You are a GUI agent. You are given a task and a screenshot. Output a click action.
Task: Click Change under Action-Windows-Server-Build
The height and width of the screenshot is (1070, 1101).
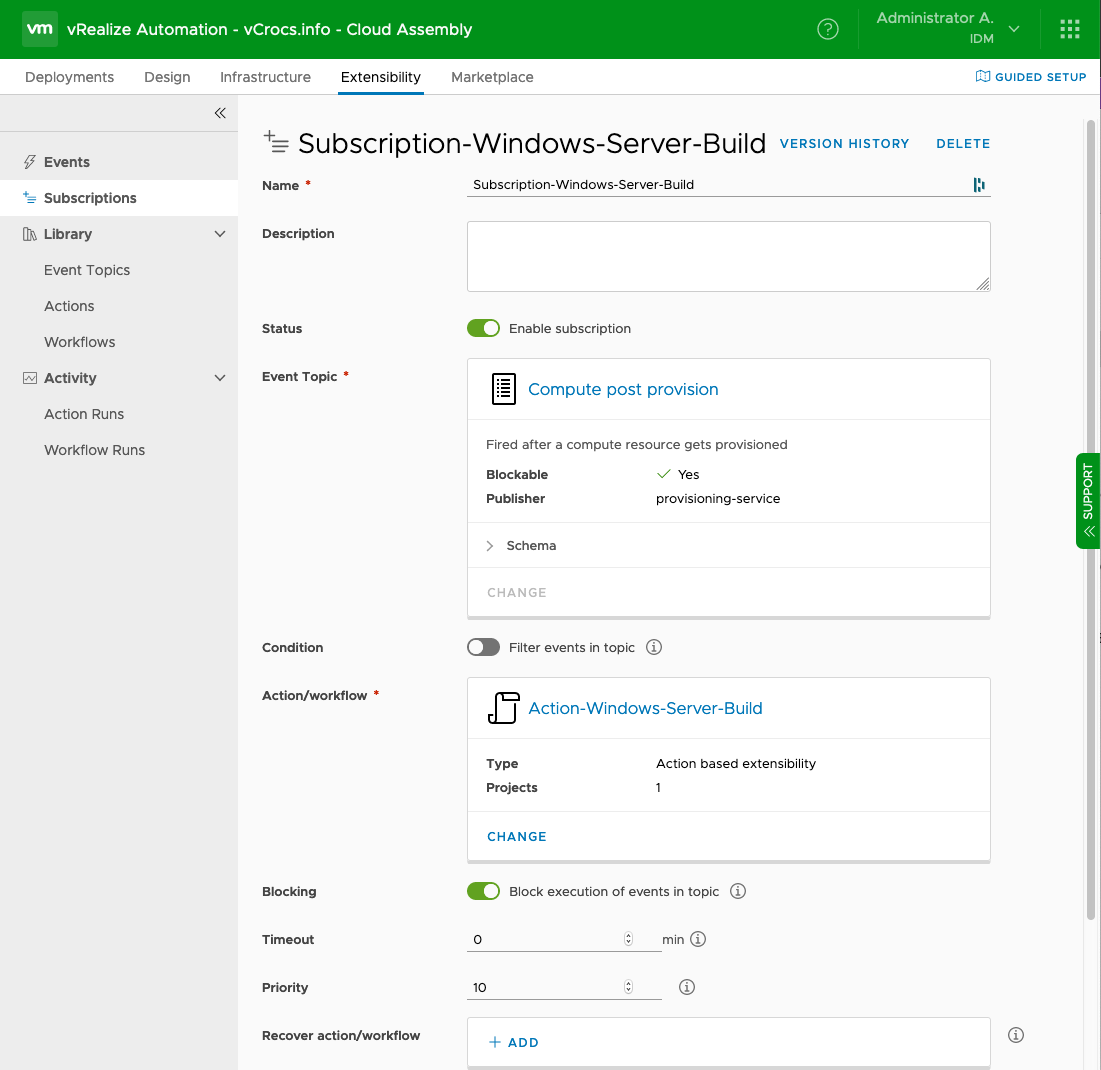[x=516, y=836]
